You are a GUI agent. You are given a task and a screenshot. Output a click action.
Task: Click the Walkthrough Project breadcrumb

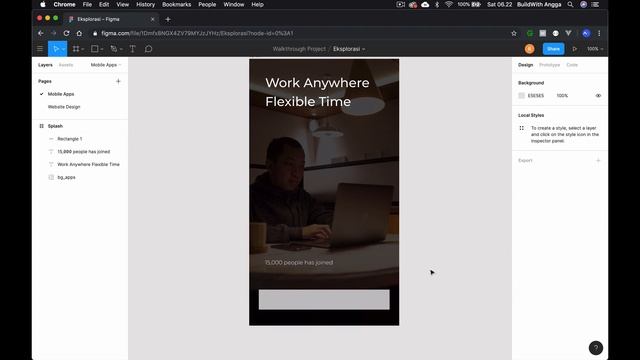click(299, 49)
